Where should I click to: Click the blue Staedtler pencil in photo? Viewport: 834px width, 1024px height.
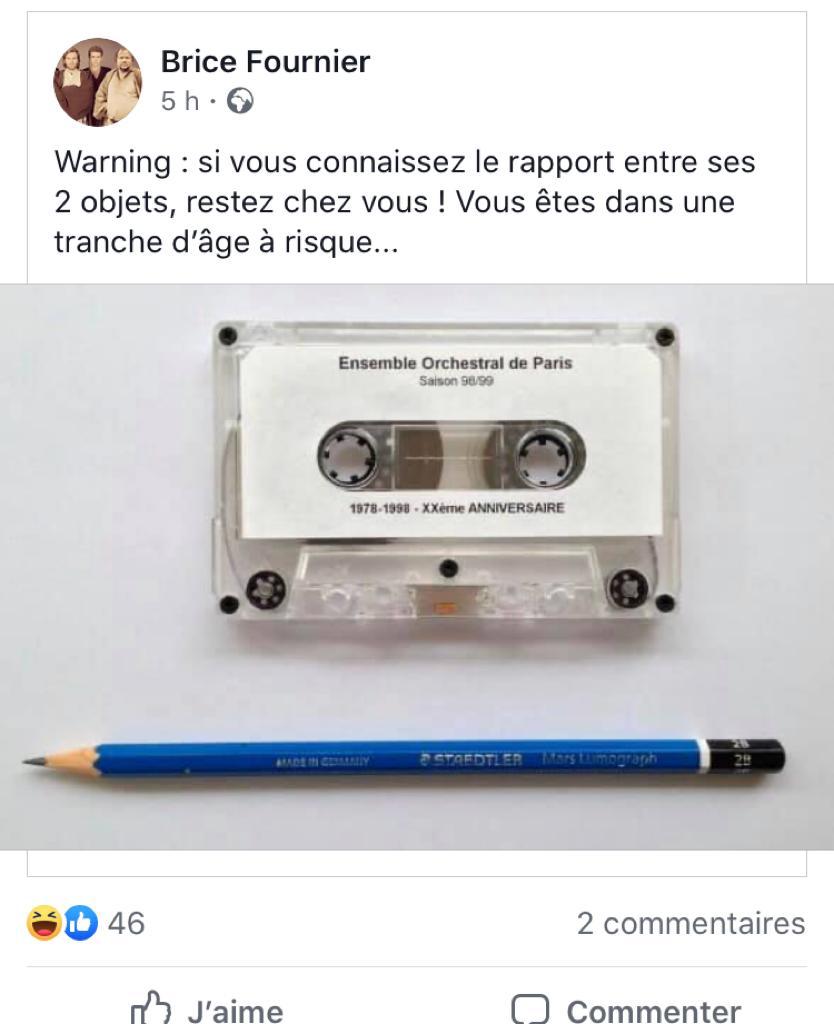click(404, 758)
